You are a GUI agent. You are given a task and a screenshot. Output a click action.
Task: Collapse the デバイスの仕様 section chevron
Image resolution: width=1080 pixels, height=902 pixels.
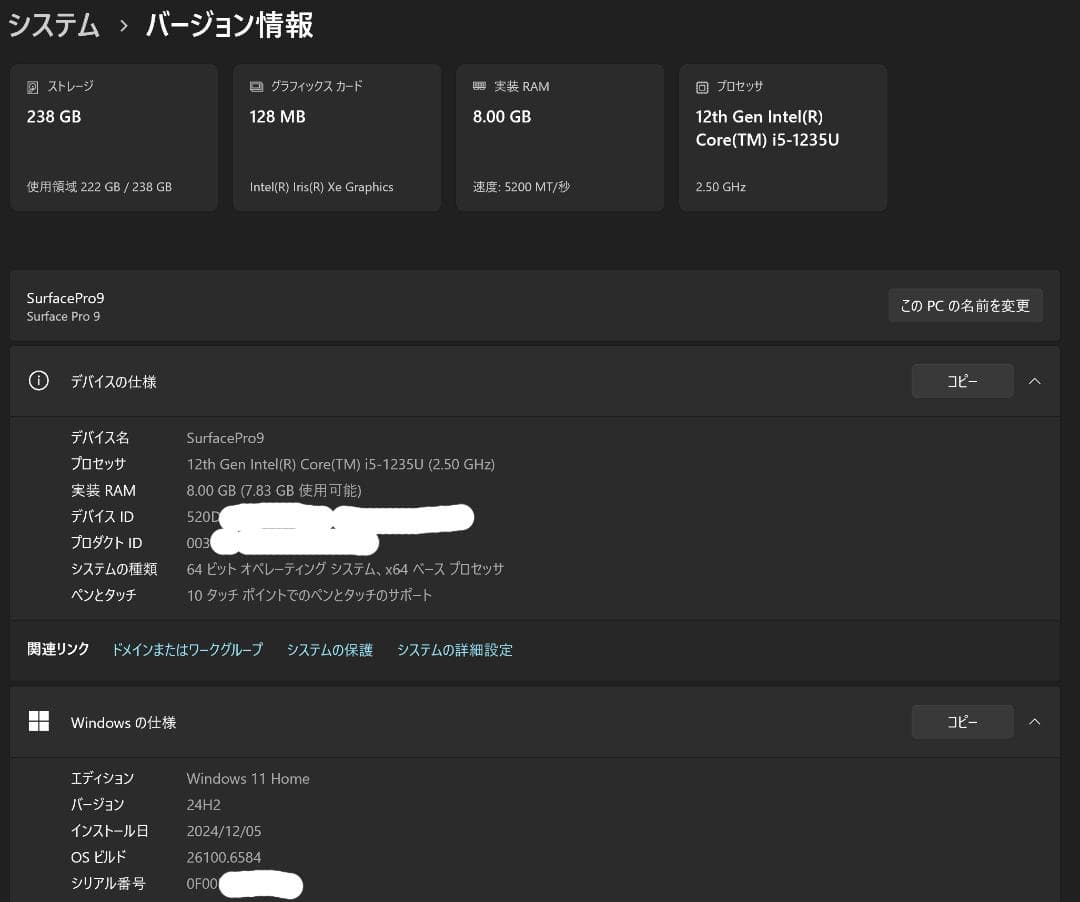pos(1035,380)
